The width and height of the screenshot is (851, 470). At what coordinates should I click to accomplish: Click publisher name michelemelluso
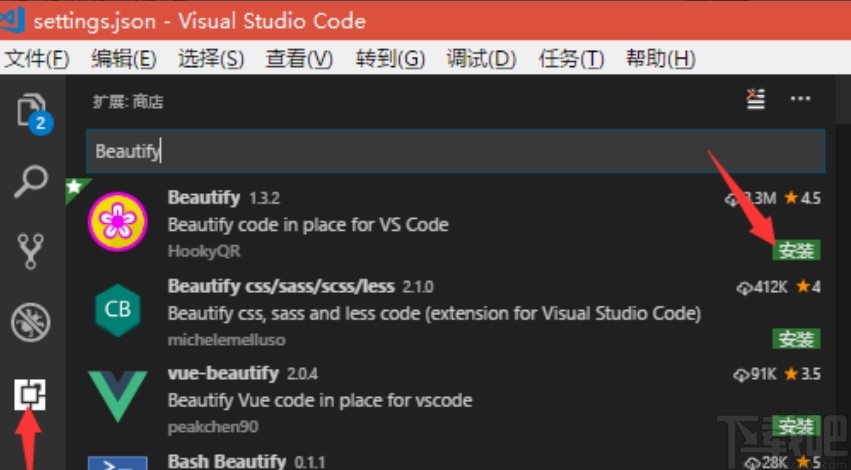click(226, 340)
